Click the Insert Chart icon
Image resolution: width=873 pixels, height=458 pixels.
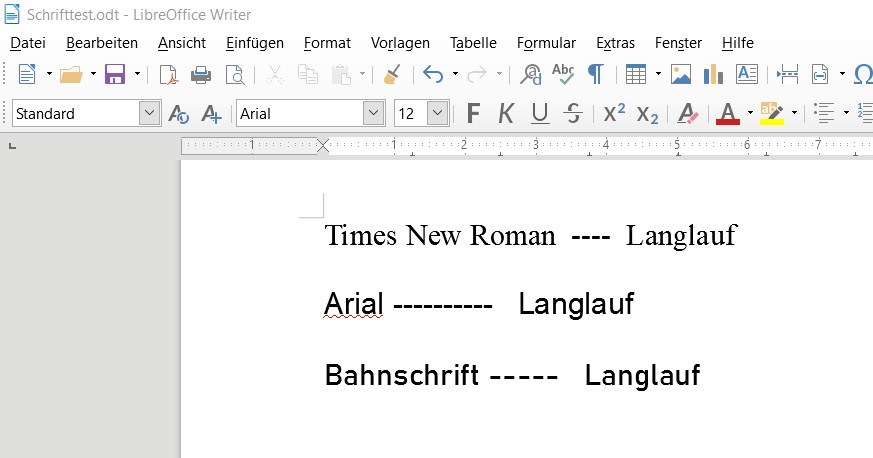click(x=713, y=74)
